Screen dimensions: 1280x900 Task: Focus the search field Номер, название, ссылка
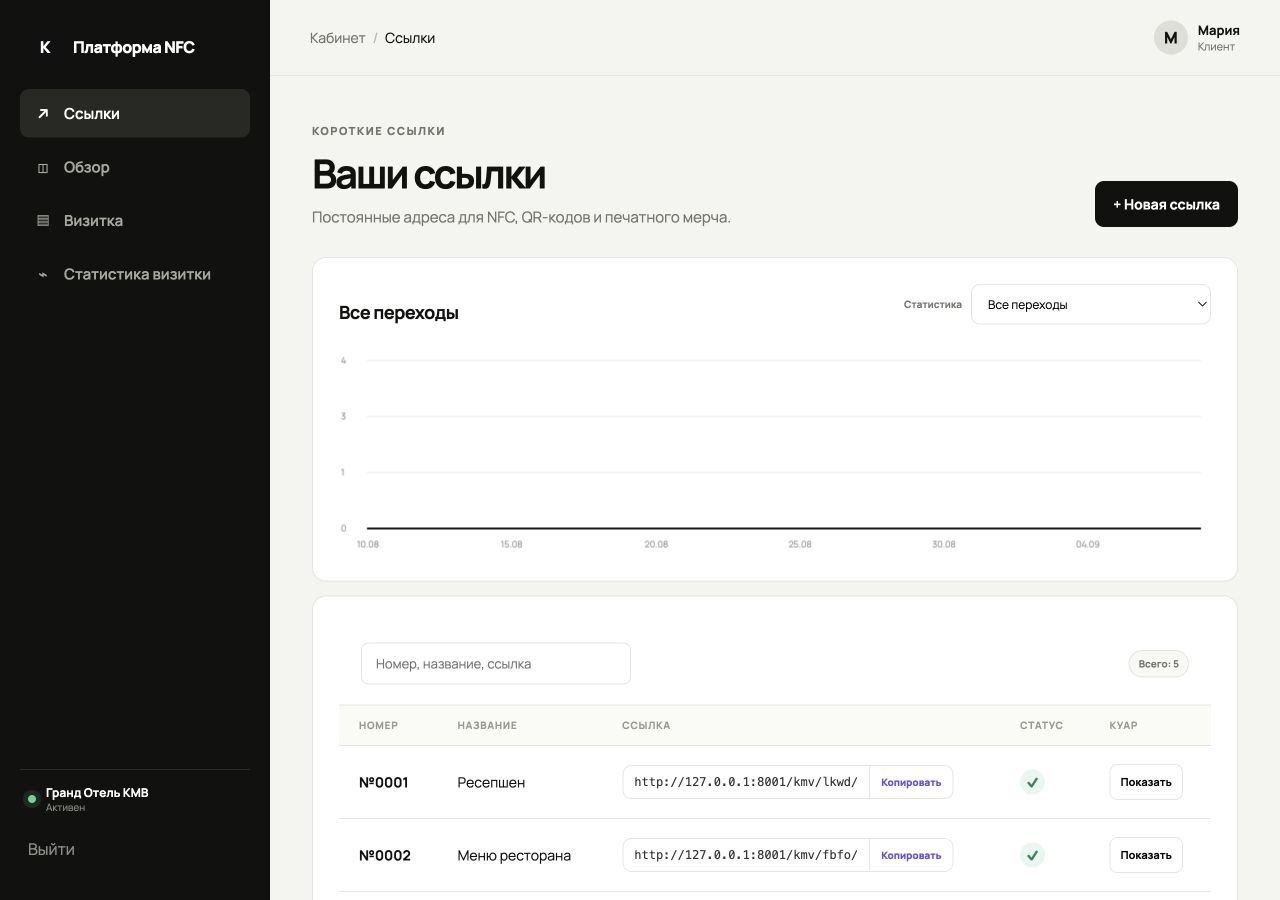496,664
